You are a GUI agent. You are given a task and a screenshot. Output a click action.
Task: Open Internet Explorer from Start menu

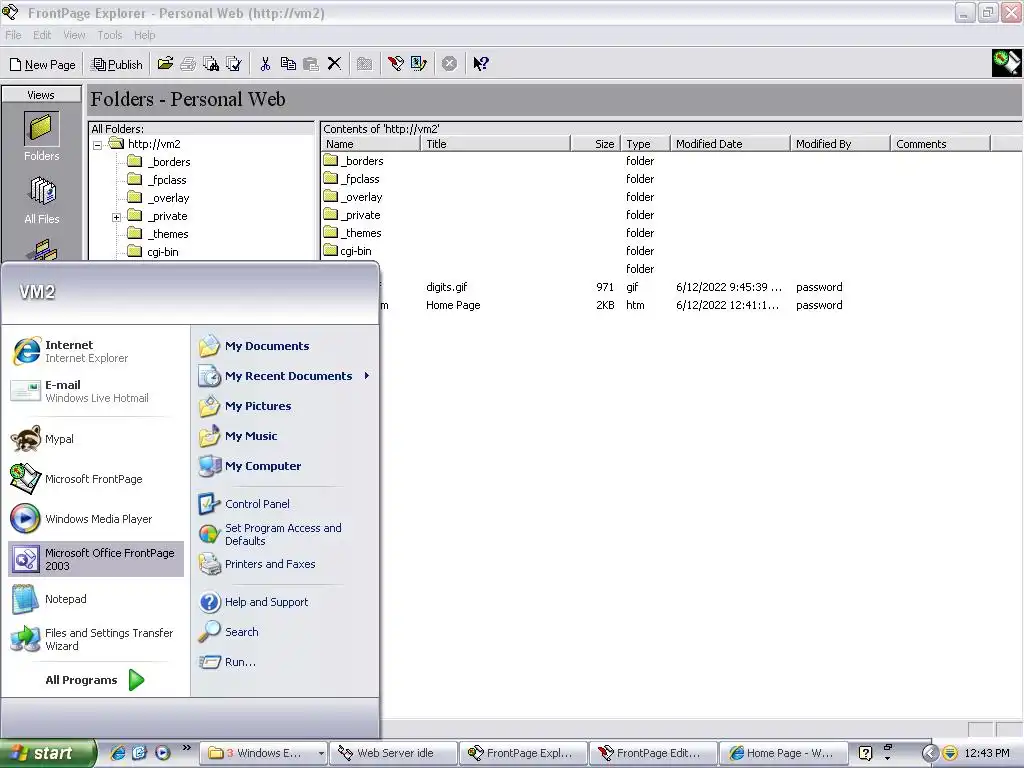(95, 351)
